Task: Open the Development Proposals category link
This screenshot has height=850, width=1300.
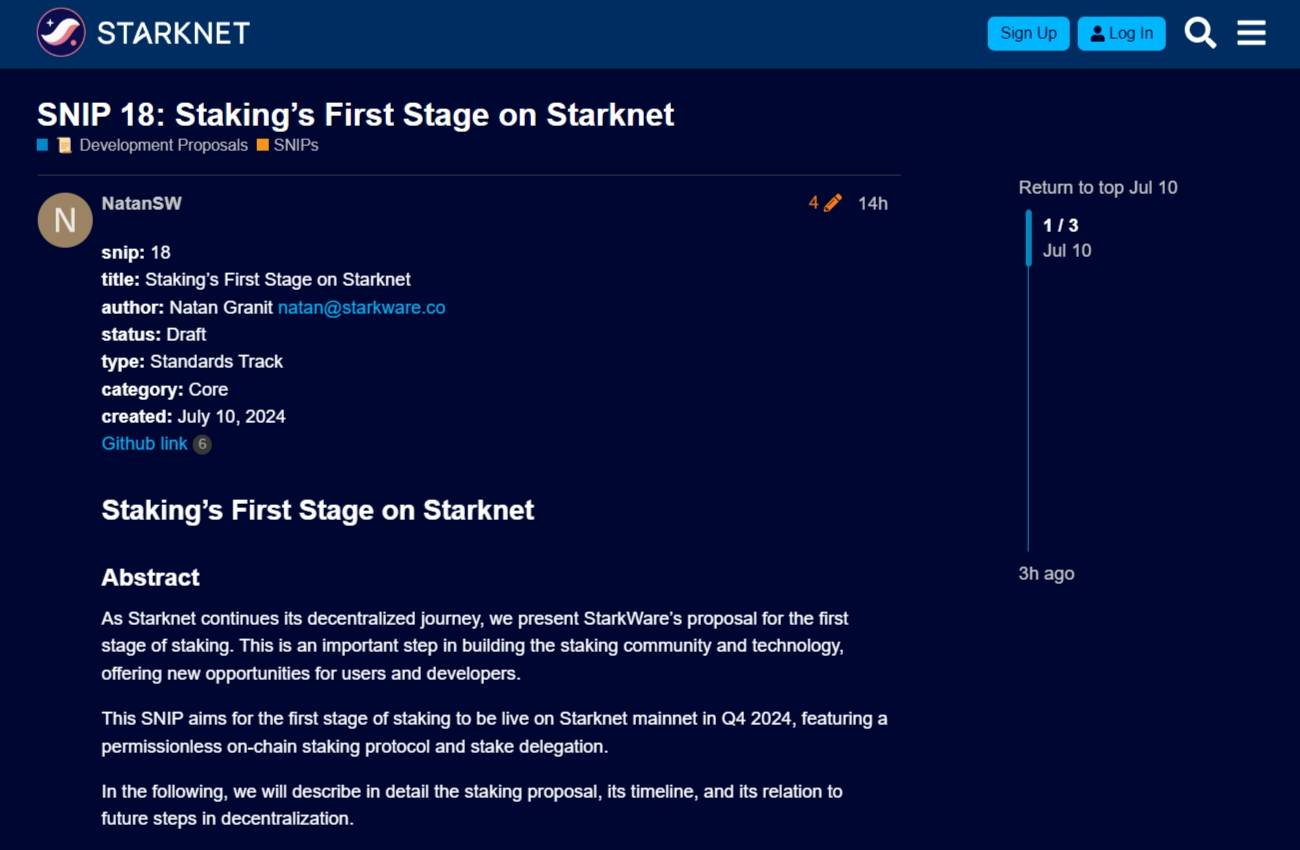Action: [x=163, y=145]
